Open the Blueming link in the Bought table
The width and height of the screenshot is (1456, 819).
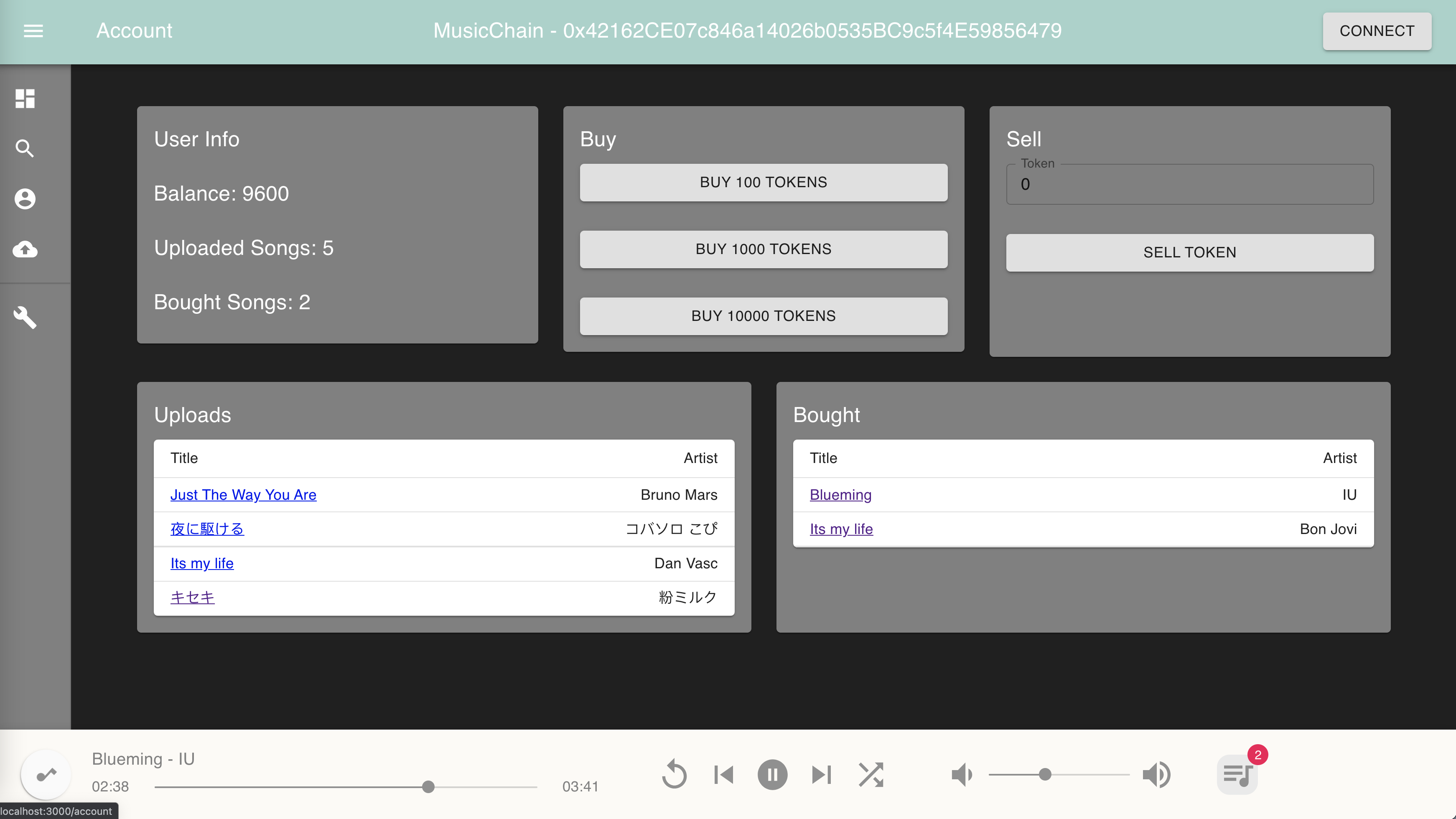pyautogui.click(x=840, y=495)
